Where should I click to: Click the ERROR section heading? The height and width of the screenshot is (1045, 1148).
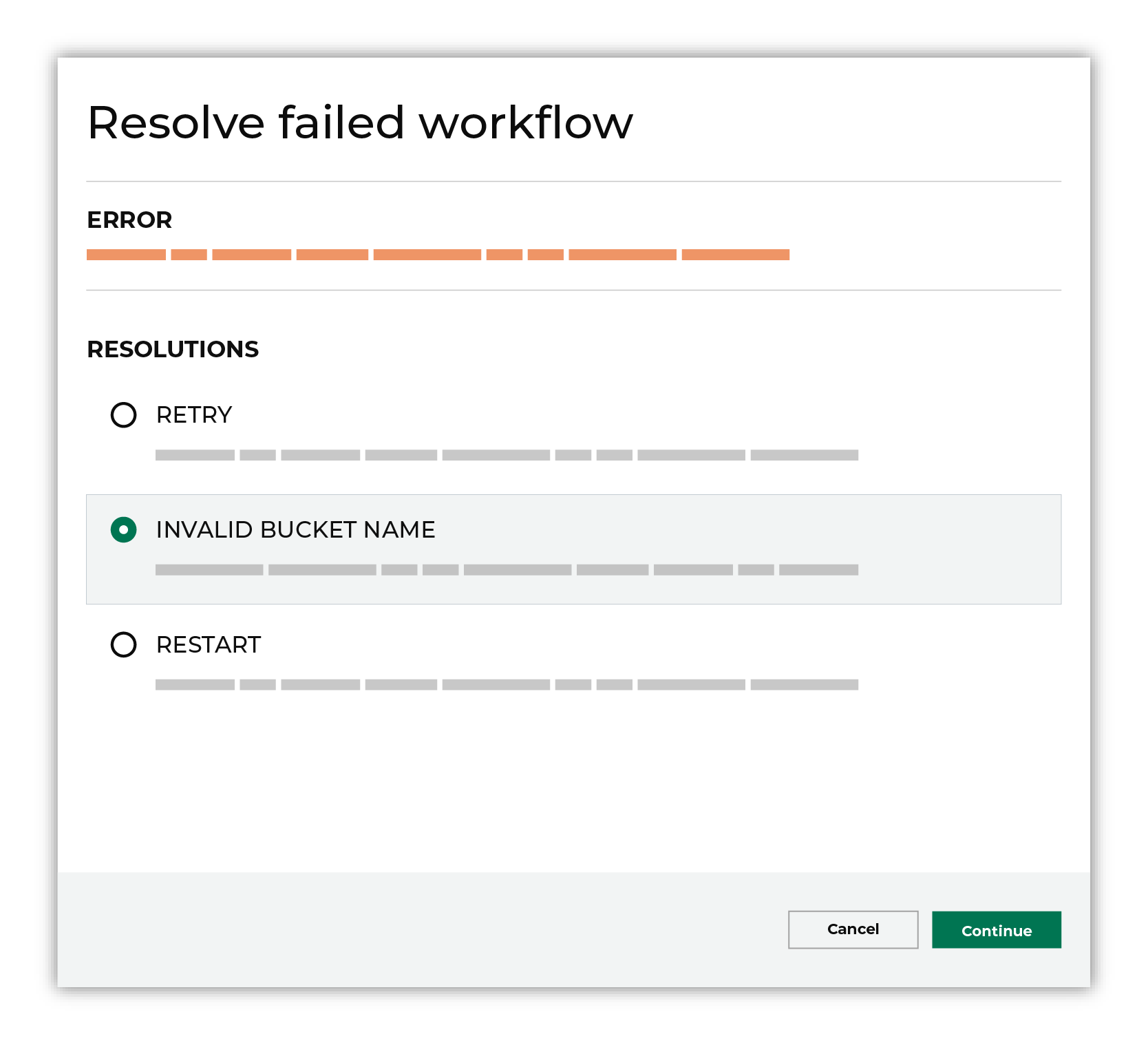[129, 220]
